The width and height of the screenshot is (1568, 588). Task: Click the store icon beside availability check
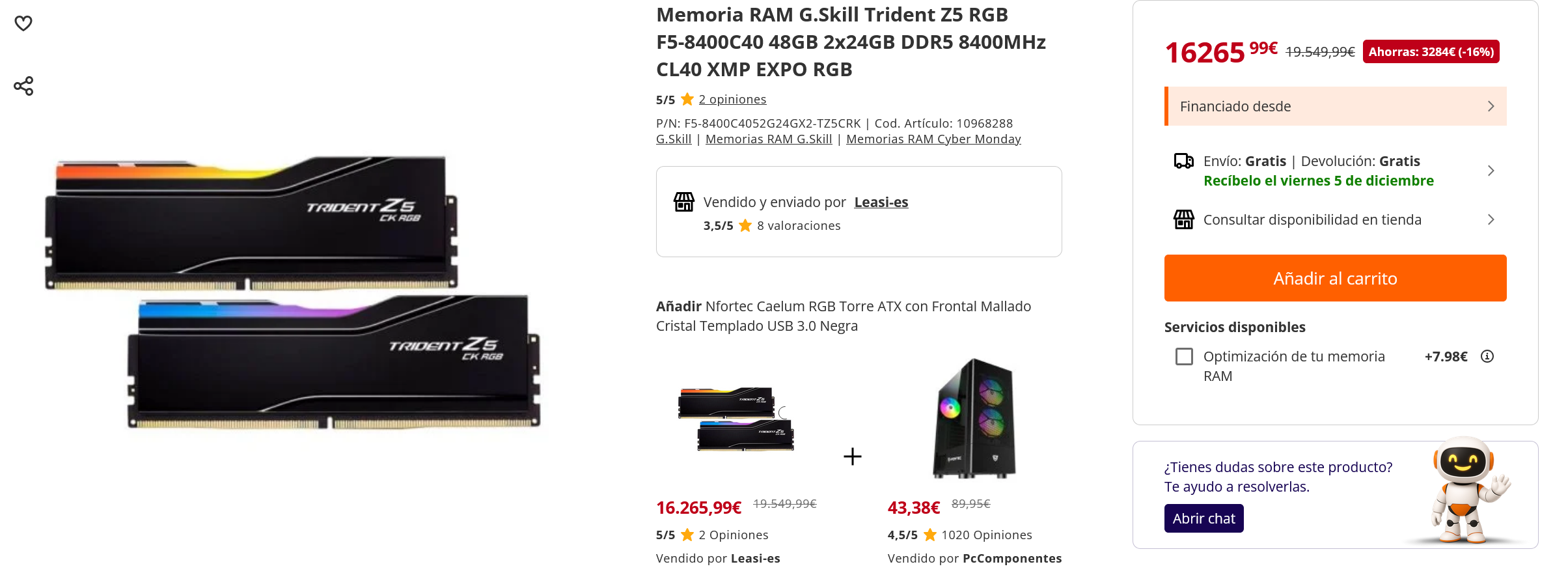tap(1183, 219)
